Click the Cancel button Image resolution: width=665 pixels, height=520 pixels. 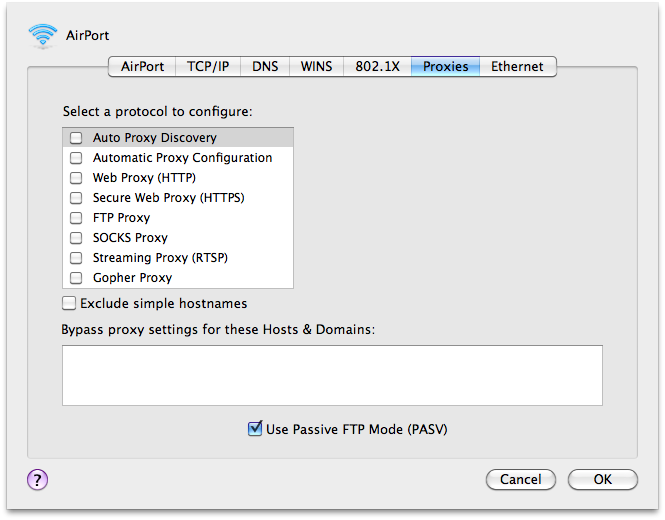point(521,479)
